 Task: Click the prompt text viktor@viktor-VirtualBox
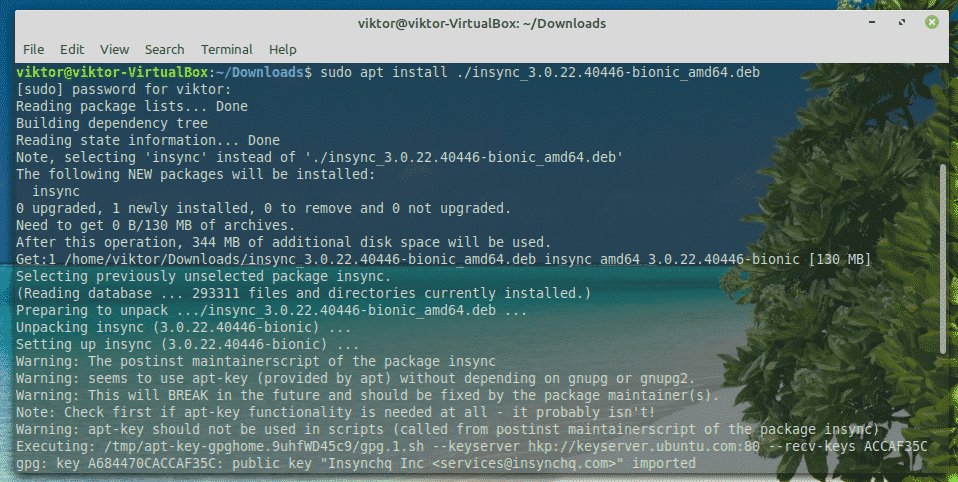(112, 72)
